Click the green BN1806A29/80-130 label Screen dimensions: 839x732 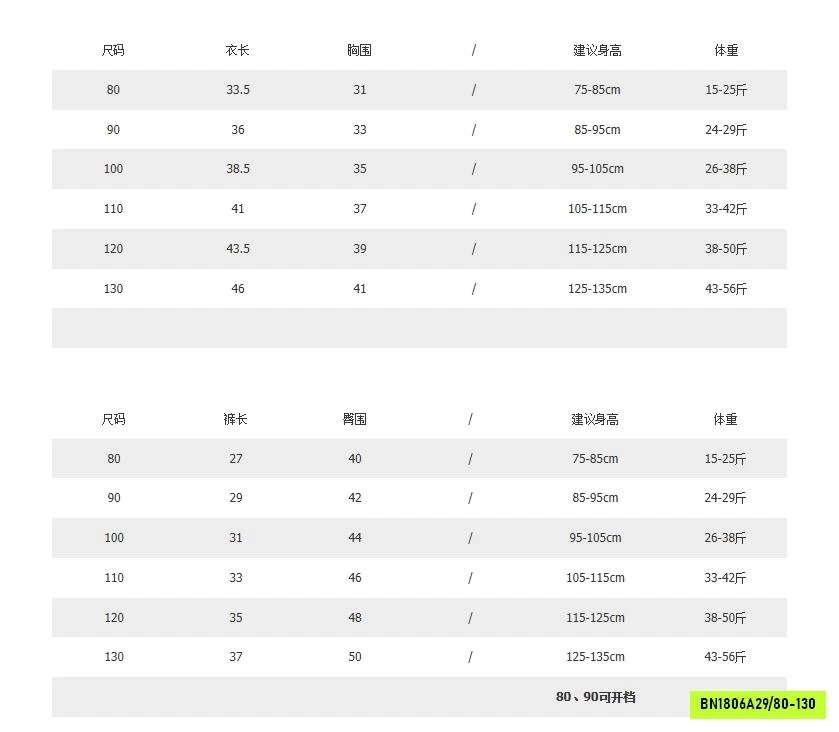(x=758, y=704)
